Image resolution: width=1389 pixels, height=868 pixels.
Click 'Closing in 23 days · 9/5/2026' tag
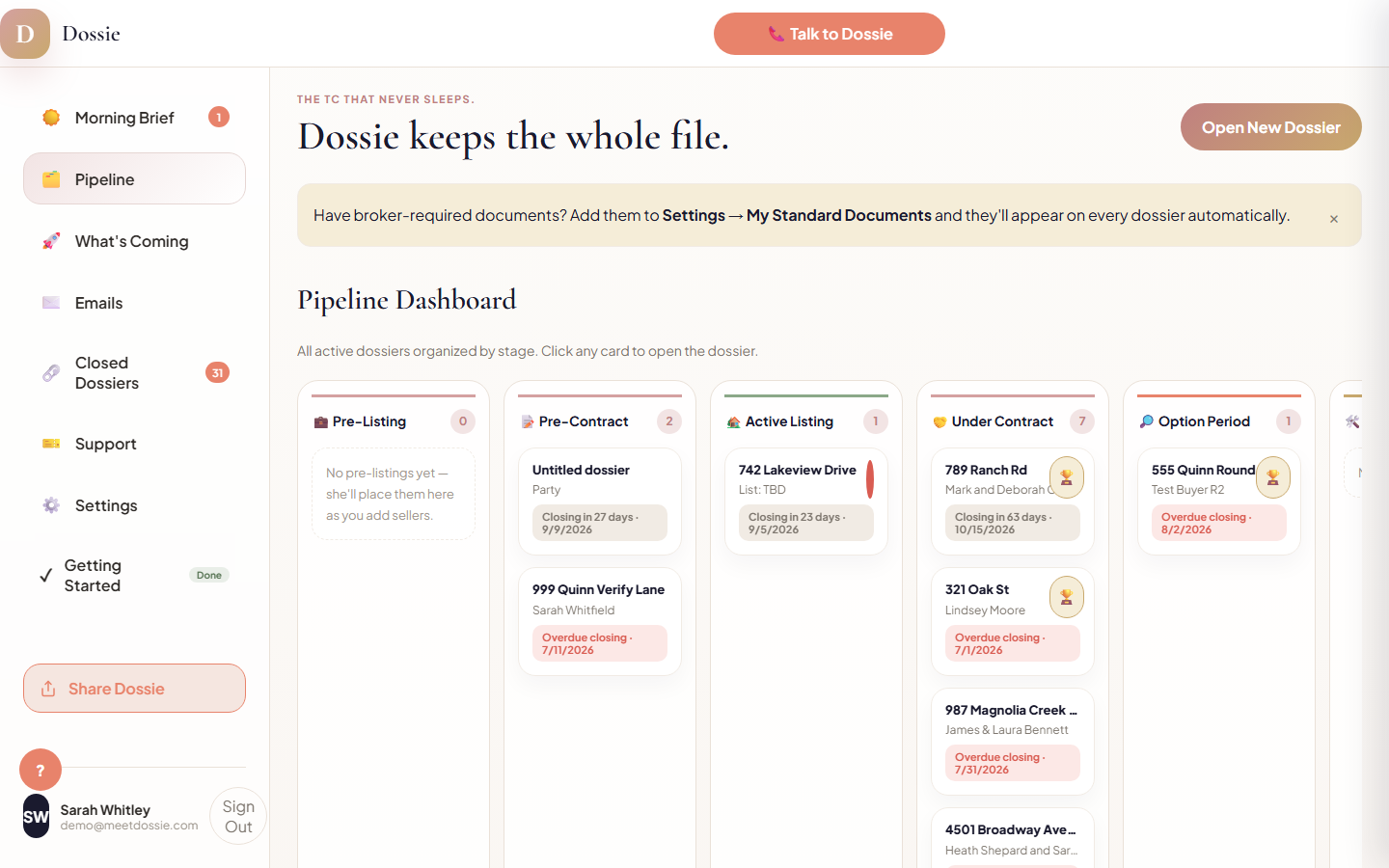806,523
